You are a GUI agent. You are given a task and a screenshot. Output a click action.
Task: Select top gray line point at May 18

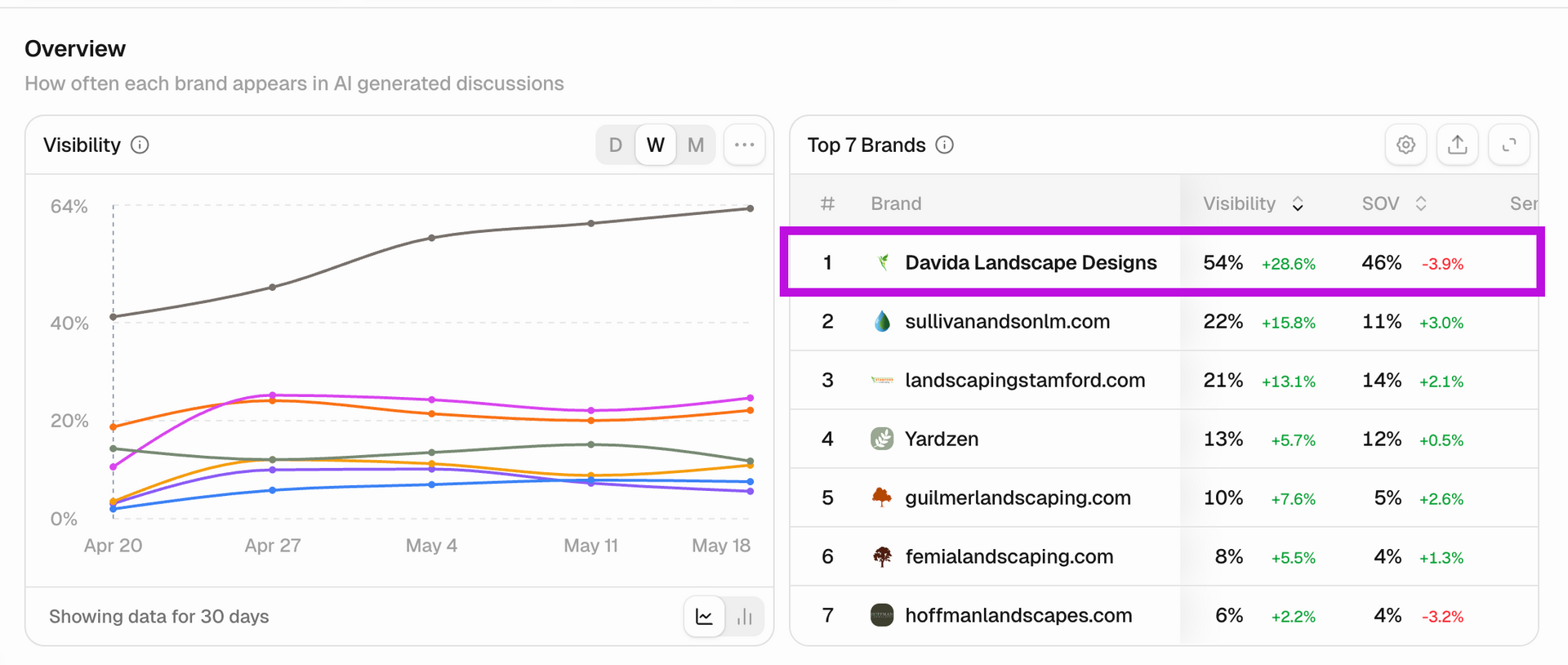pos(751,208)
